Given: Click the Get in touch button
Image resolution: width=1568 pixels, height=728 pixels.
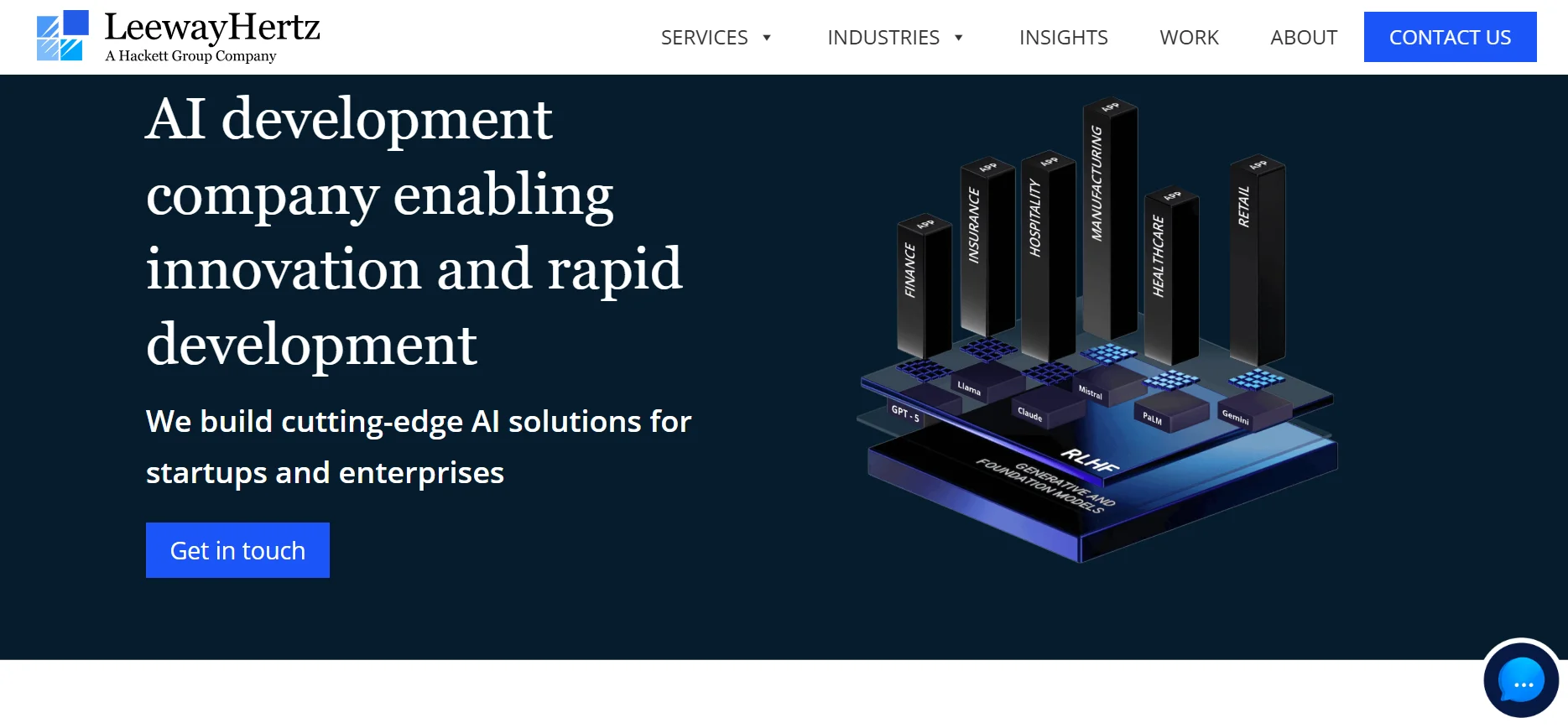Looking at the screenshot, I should [237, 550].
